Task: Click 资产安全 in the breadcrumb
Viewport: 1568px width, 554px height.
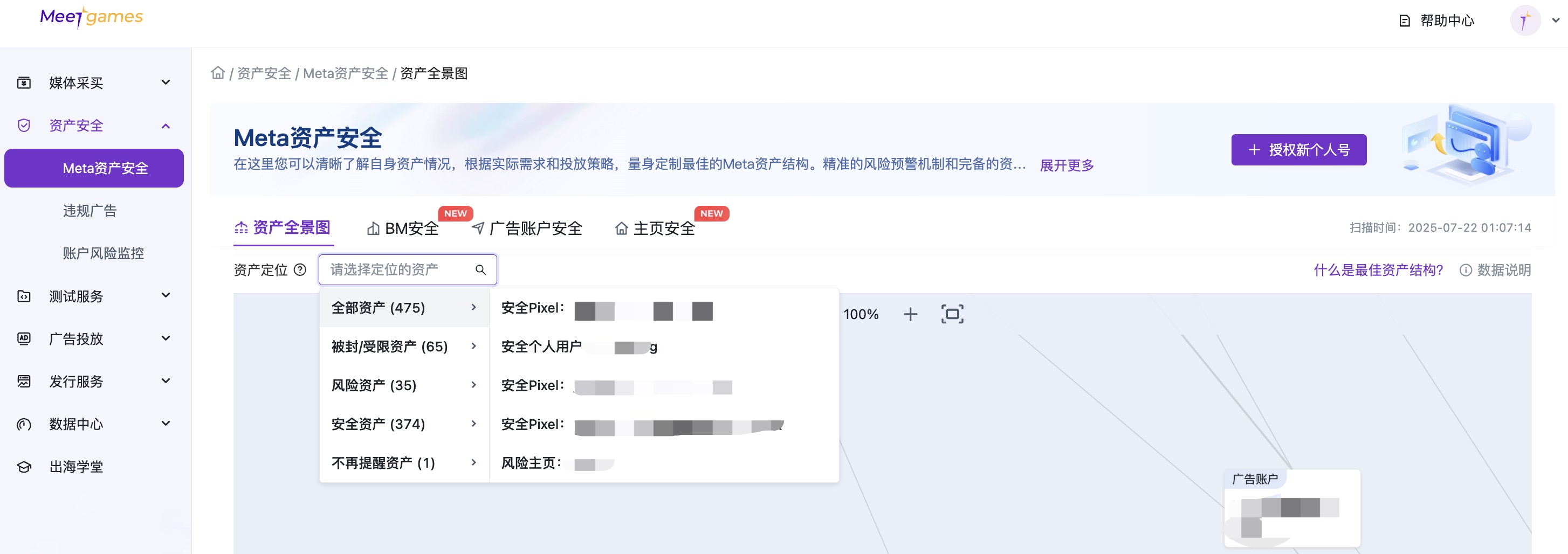Action: point(264,74)
